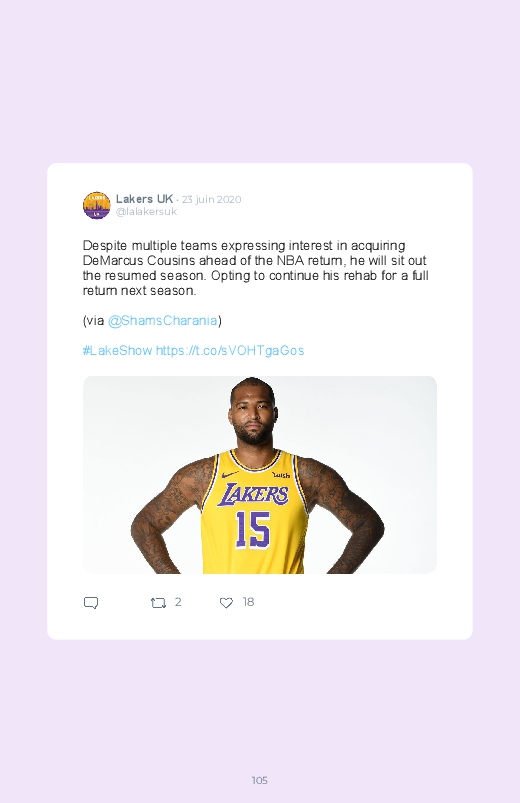Screen dimensions: 520x803
Task: Click the 23 juin 2020 timestamp
Action: tap(212, 199)
